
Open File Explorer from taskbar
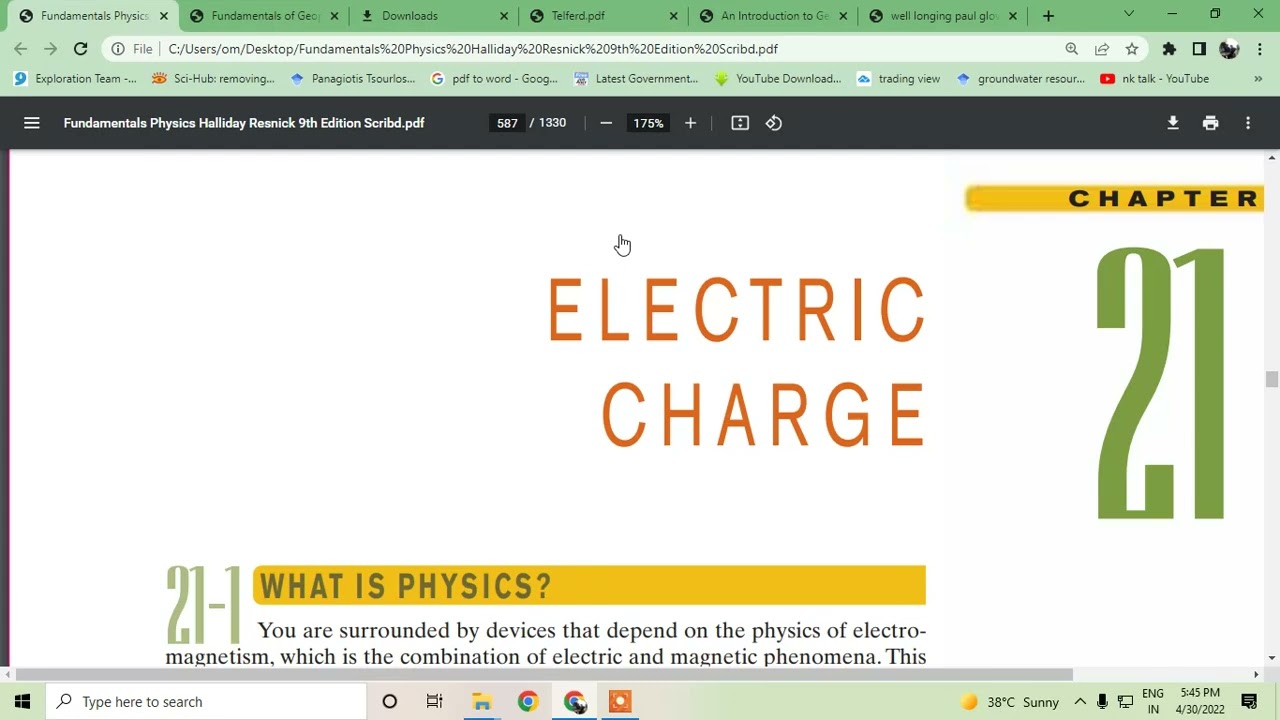point(482,701)
